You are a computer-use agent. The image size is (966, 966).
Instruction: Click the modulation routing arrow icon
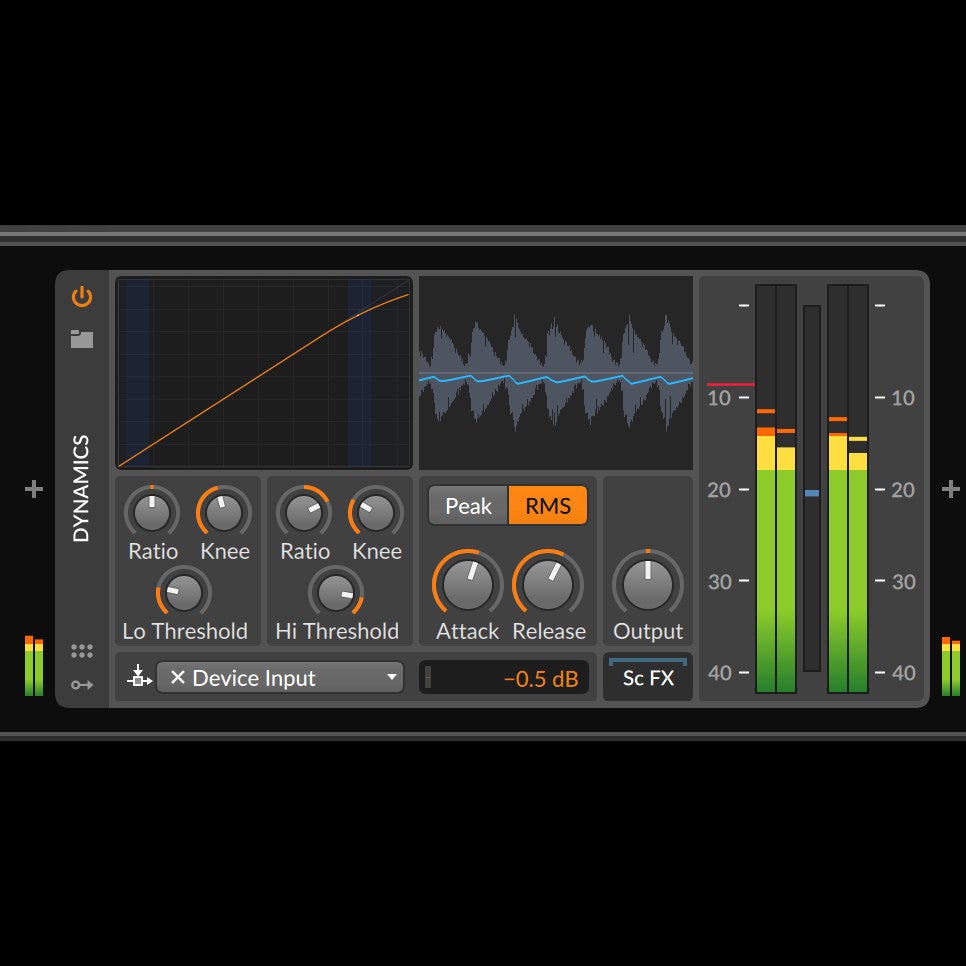pos(82,684)
